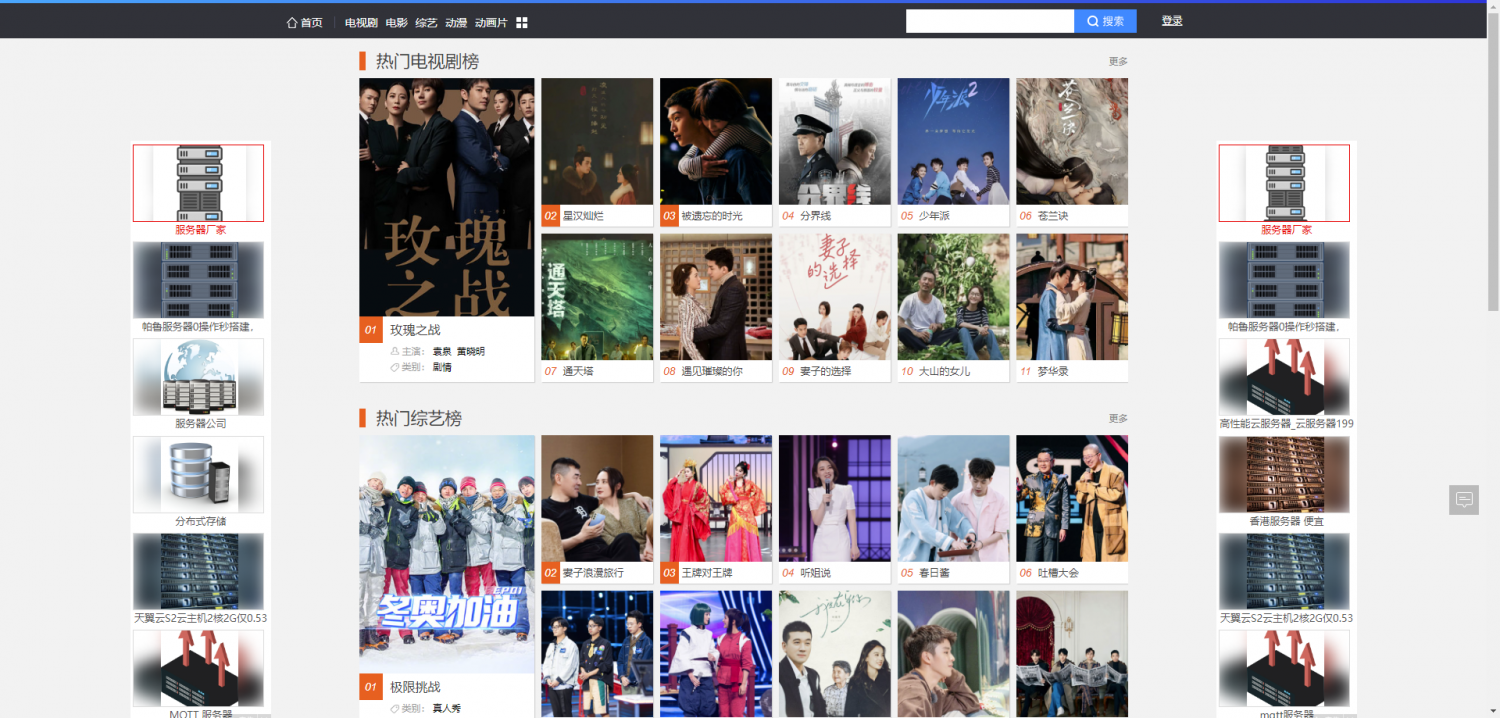Open the 通天塔 poster
The image size is (1500, 718).
coord(597,297)
